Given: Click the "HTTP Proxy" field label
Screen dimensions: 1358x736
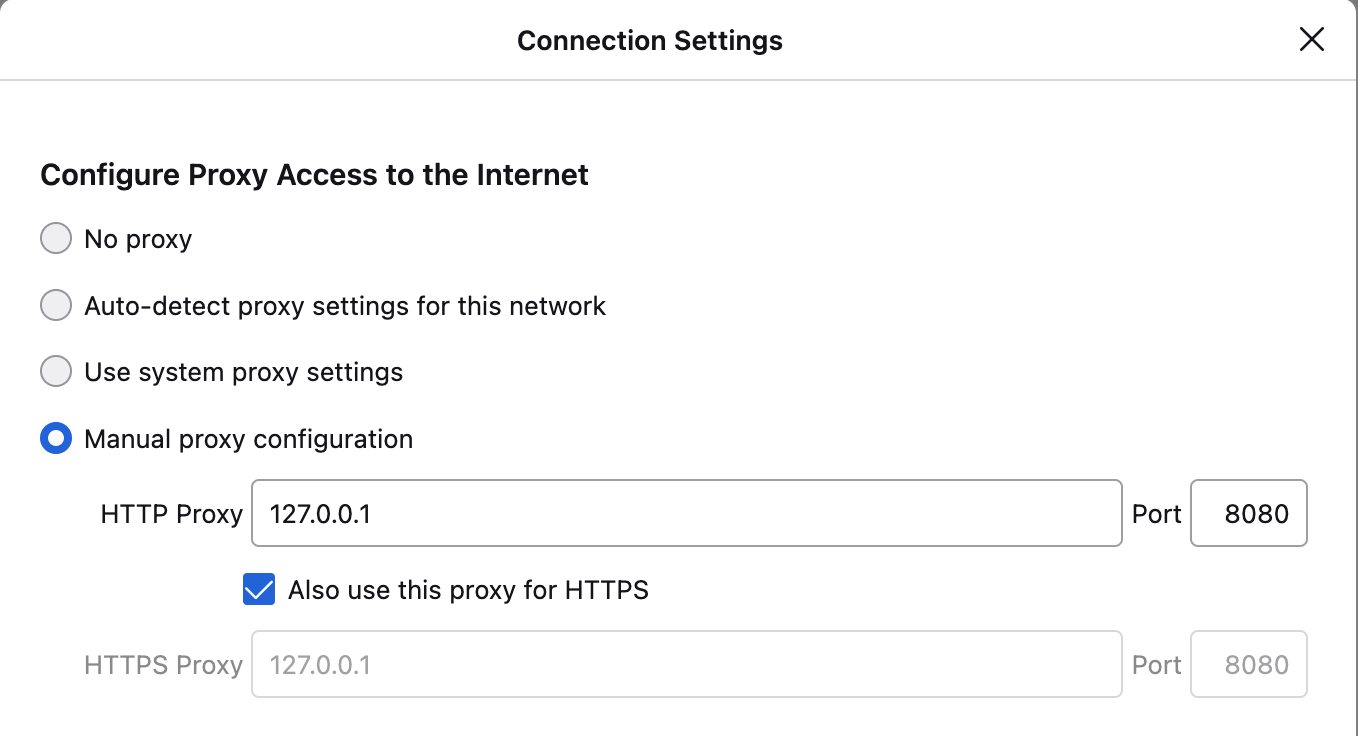Looking at the screenshot, I should (x=172, y=514).
